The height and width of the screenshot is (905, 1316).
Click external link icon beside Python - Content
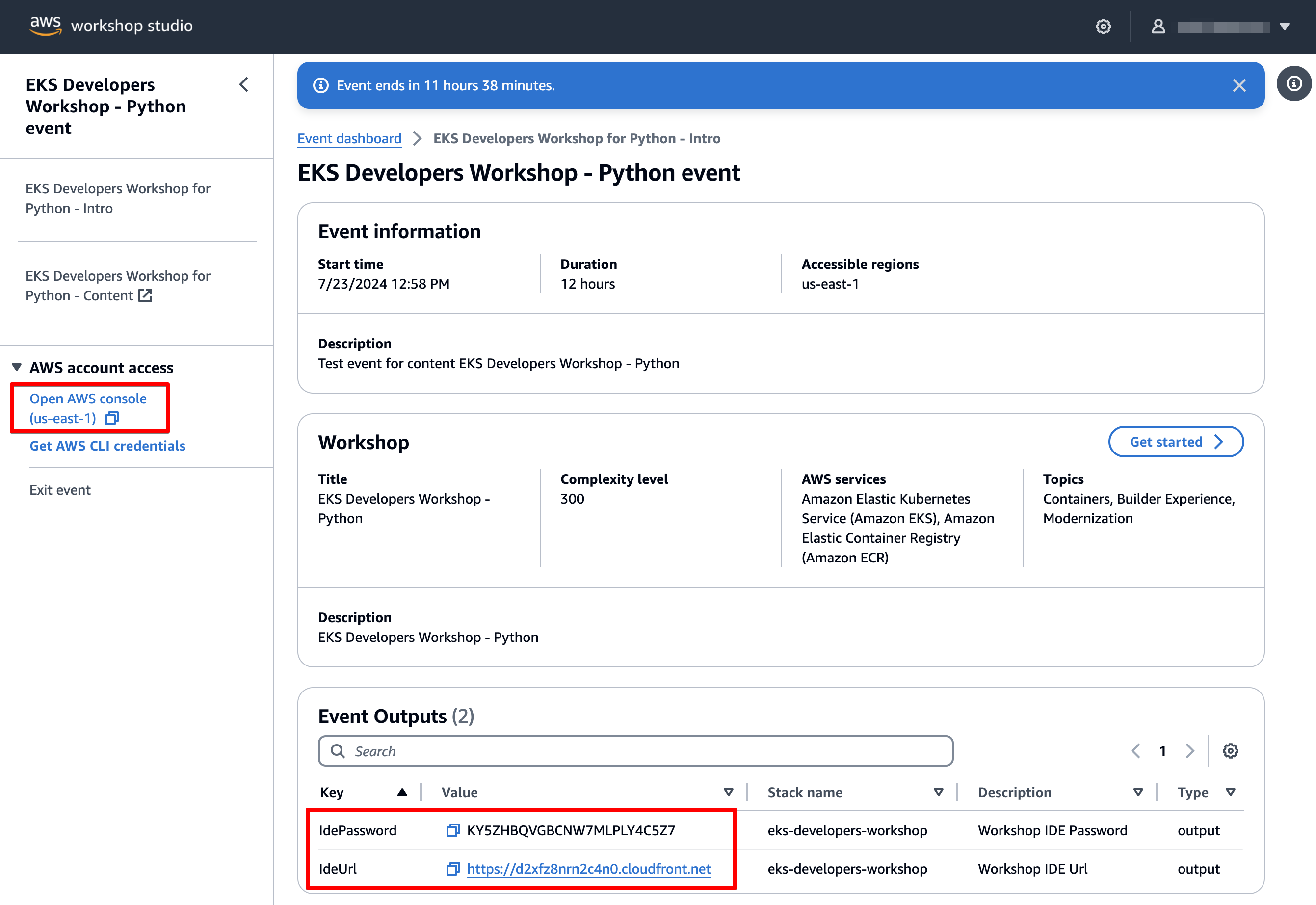coord(146,295)
